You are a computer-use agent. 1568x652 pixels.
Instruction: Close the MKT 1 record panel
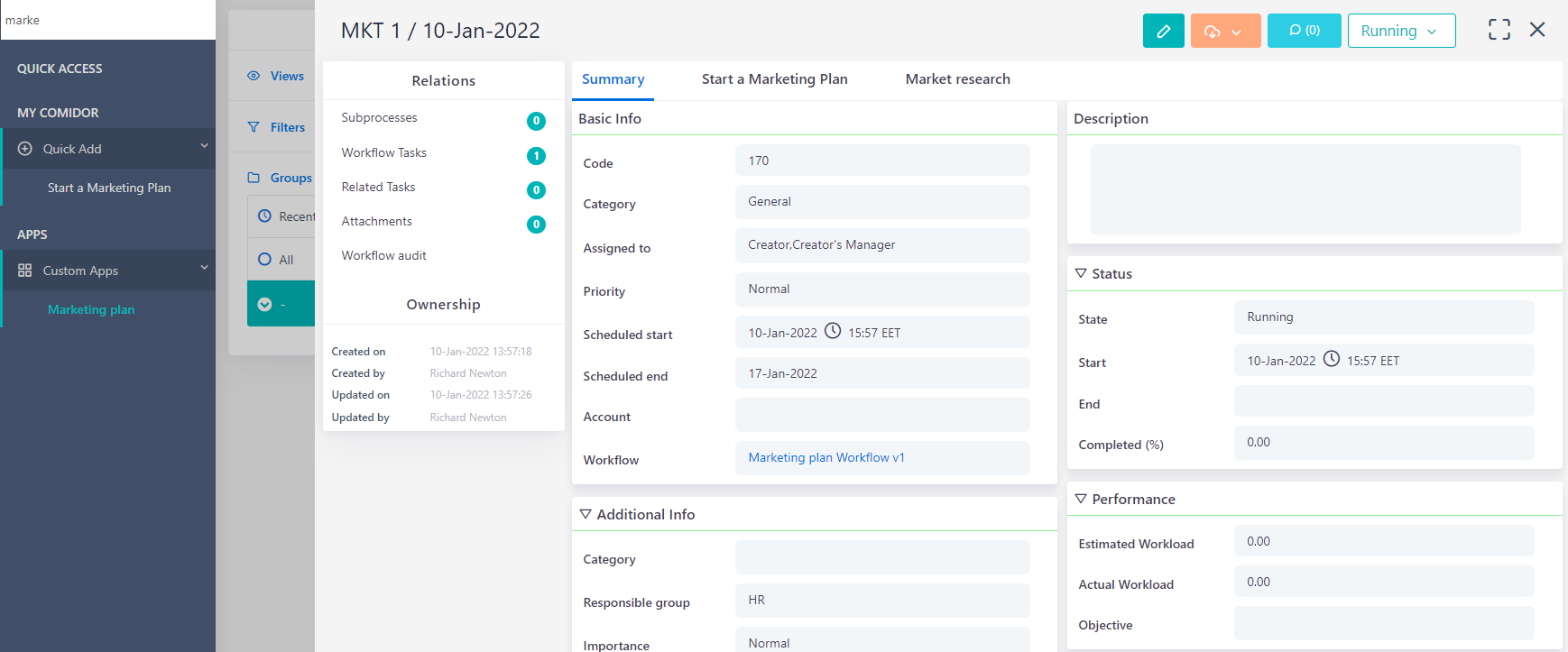click(x=1537, y=30)
